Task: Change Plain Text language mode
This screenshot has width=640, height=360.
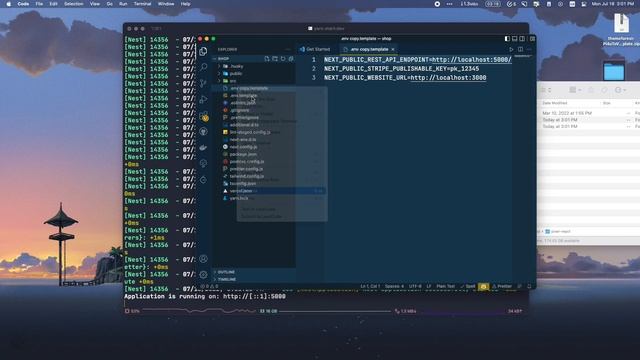Action: tap(445, 287)
